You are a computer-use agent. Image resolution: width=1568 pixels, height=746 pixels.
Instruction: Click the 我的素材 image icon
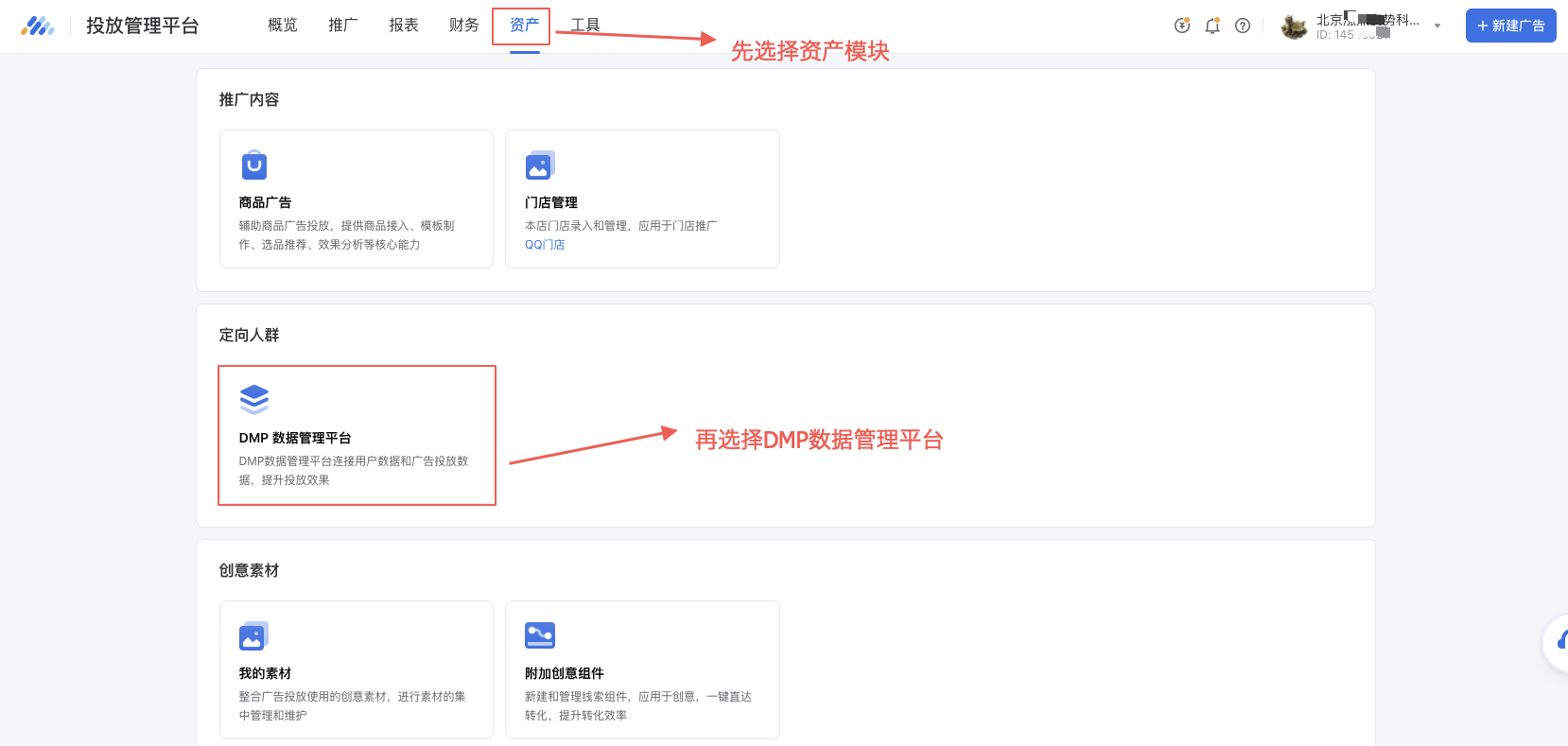tap(253, 635)
